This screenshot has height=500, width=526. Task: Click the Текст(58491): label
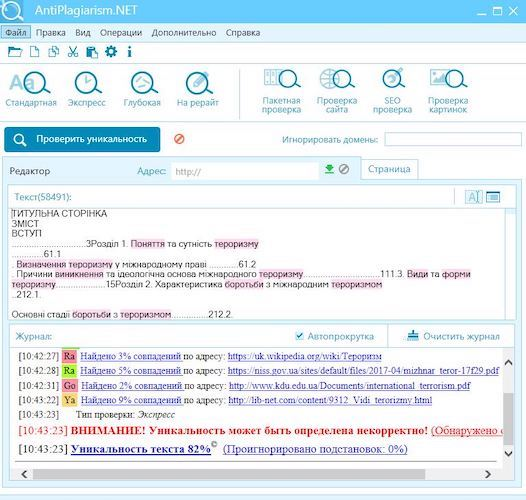pyautogui.click(x=43, y=197)
